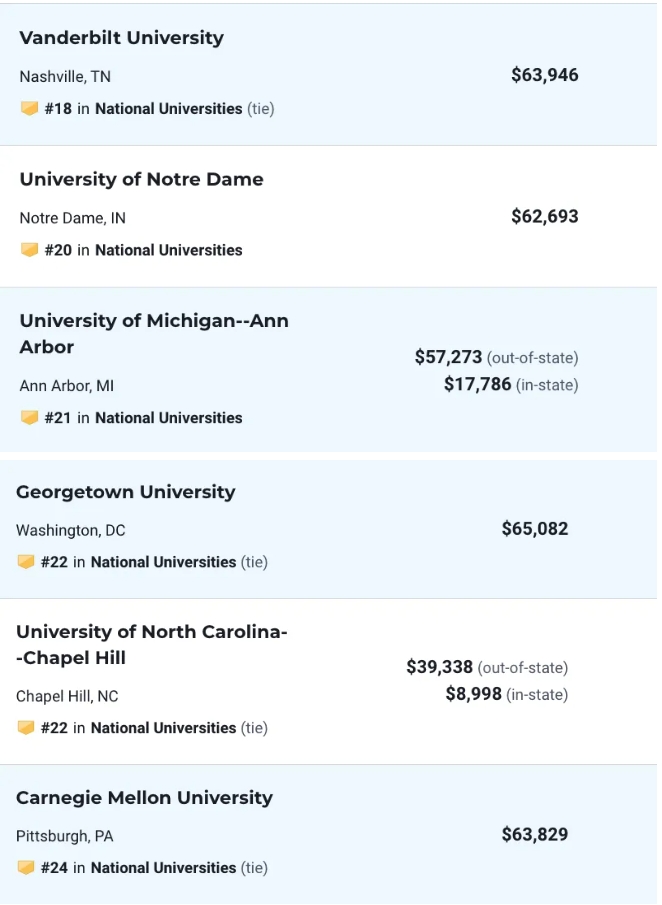Click the badge icon beside Notre Dame's #20 ranking

(29, 250)
